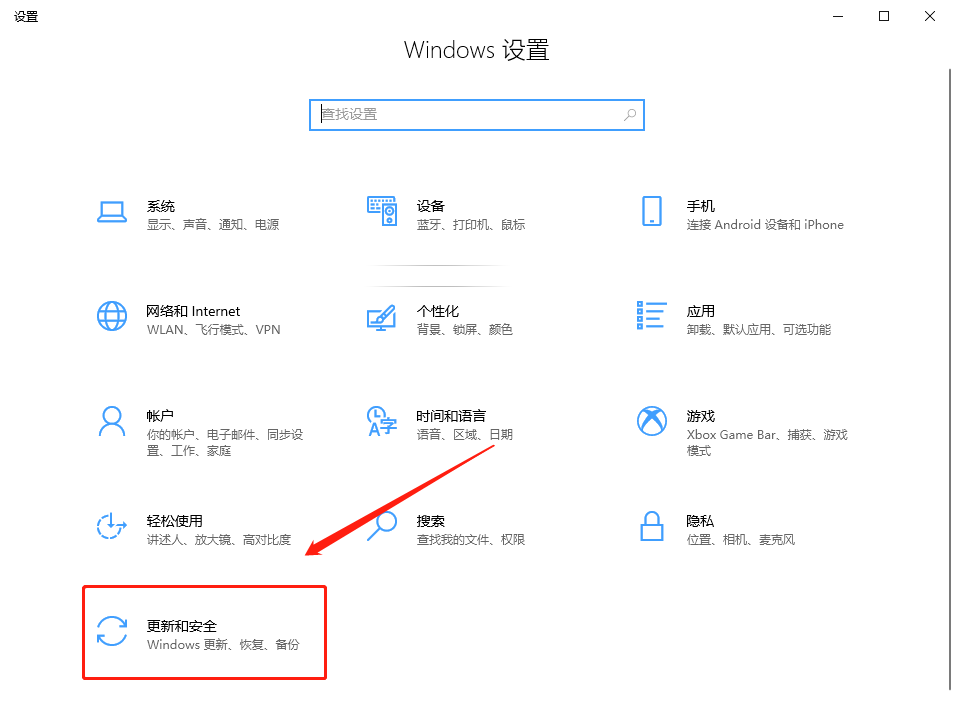Click the 语音、区域、日期 description
The width and height of the screenshot is (953, 706).
464,435
